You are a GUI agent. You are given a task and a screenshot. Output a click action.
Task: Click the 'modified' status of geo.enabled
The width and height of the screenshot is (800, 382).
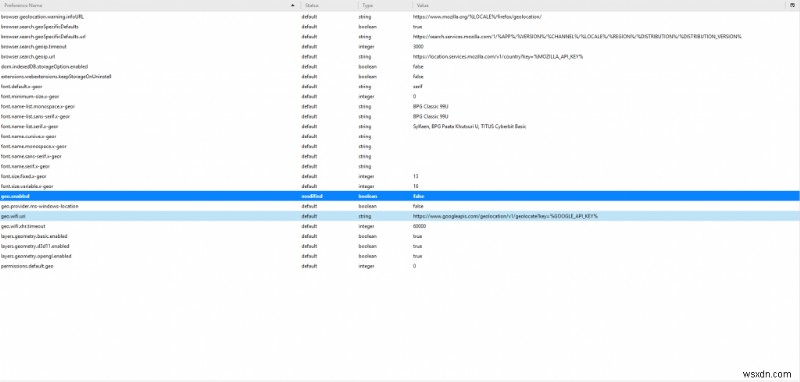click(x=312, y=196)
